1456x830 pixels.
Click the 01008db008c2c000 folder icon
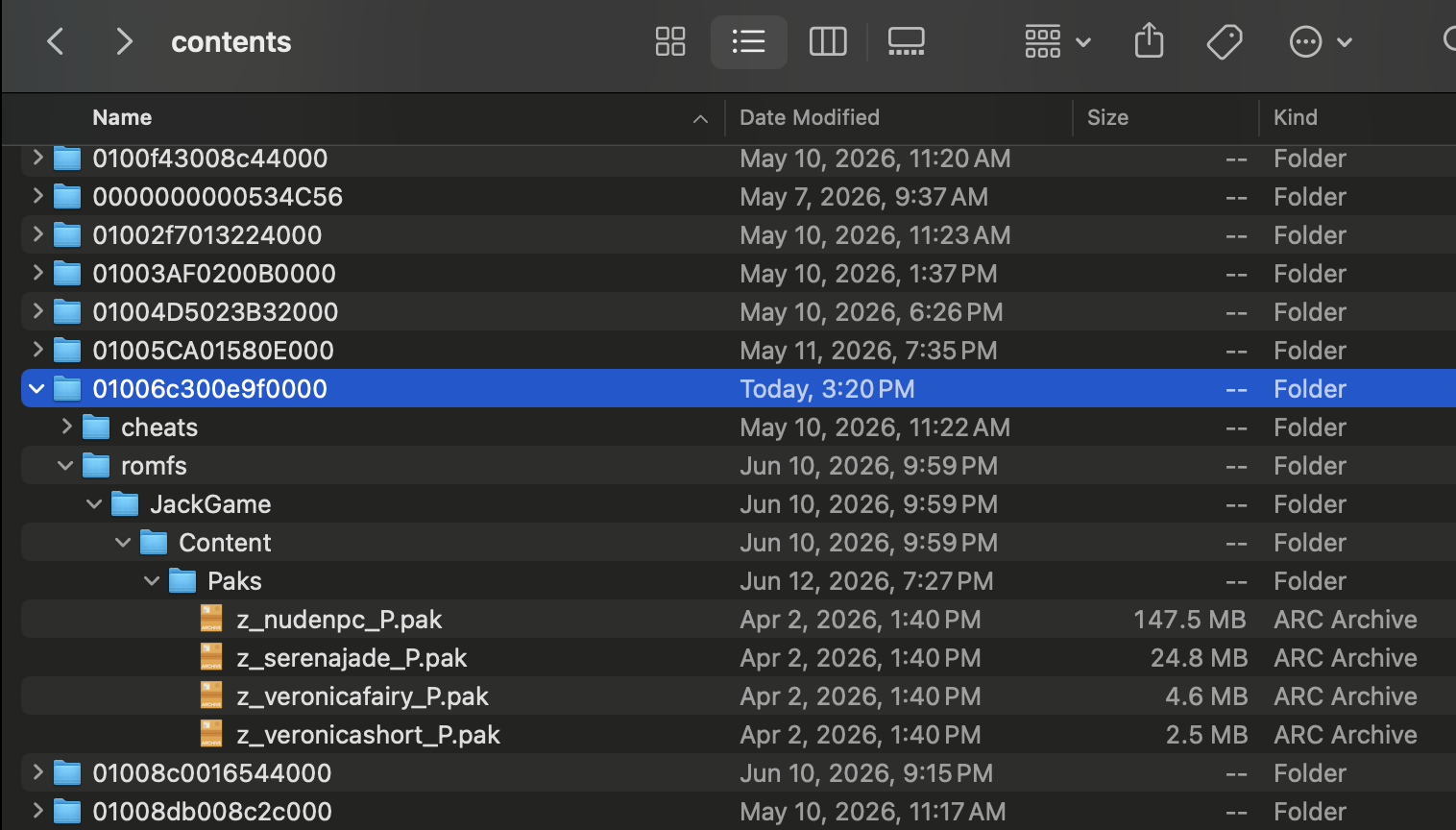pos(67,811)
